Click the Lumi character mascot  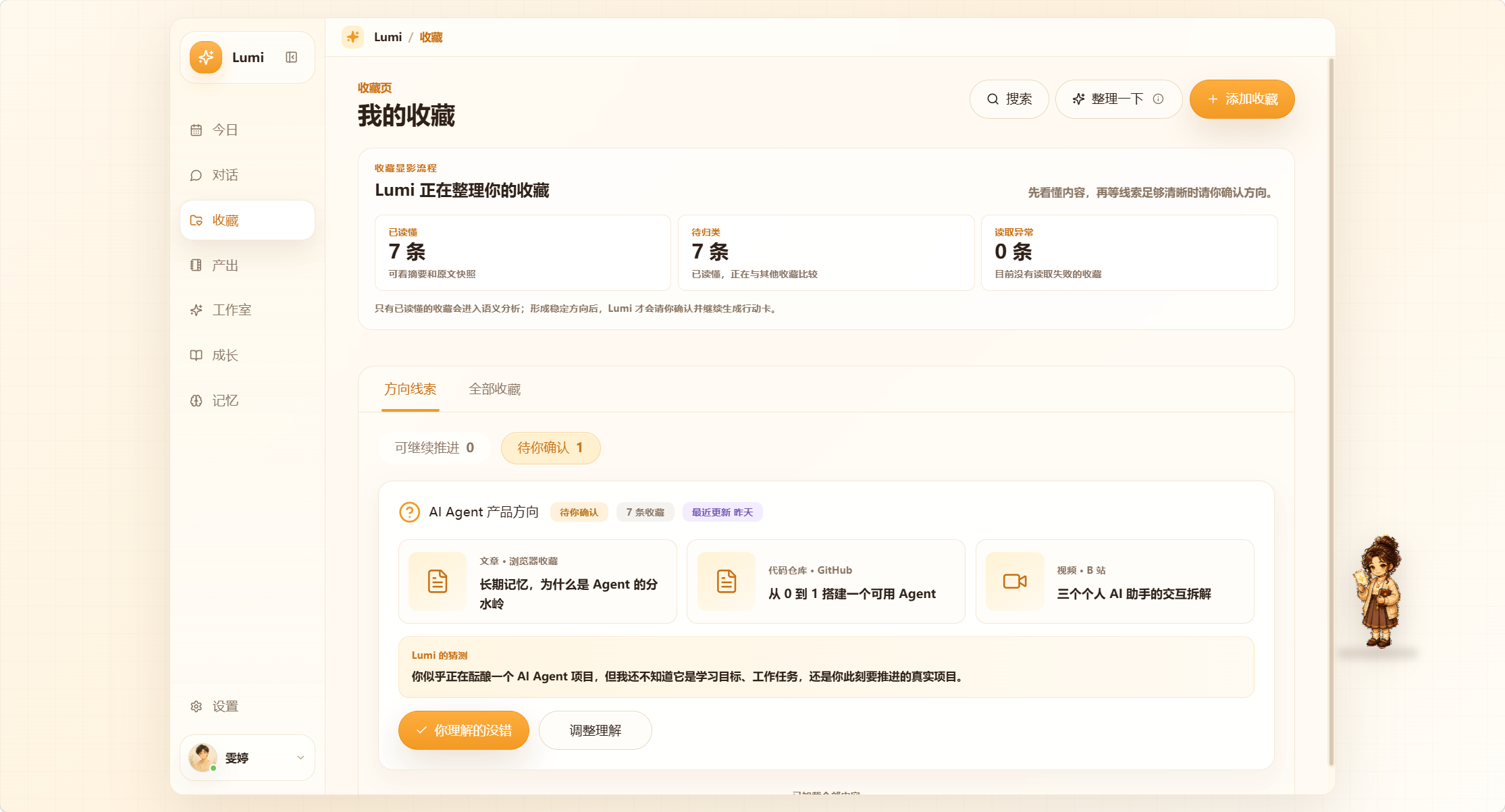(x=1379, y=592)
